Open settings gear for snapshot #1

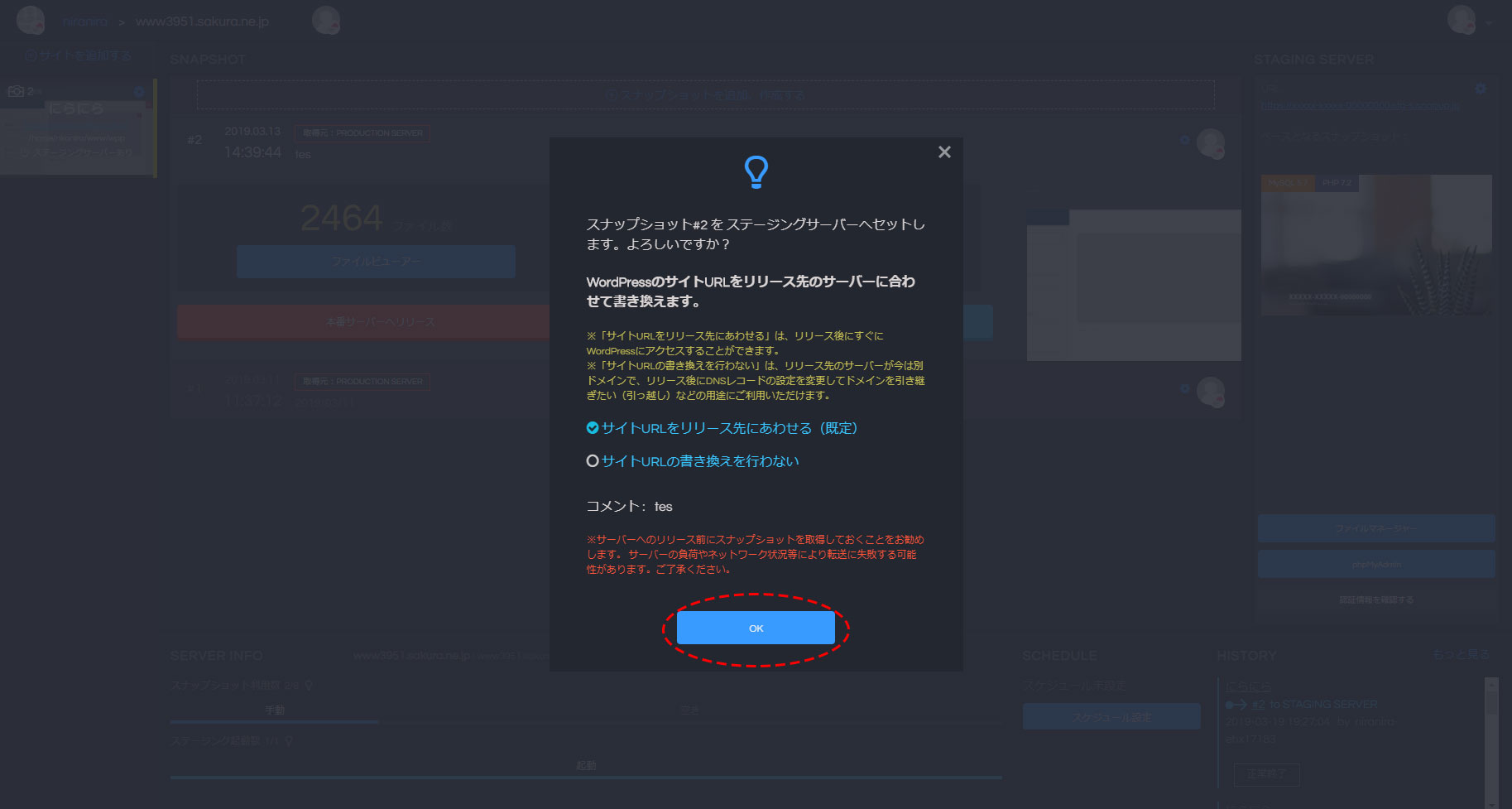click(x=1184, y=388)
